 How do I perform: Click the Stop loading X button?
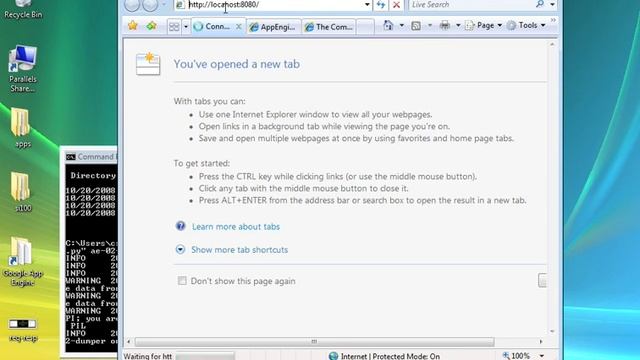pyautogui.click(x=396, y=5)
